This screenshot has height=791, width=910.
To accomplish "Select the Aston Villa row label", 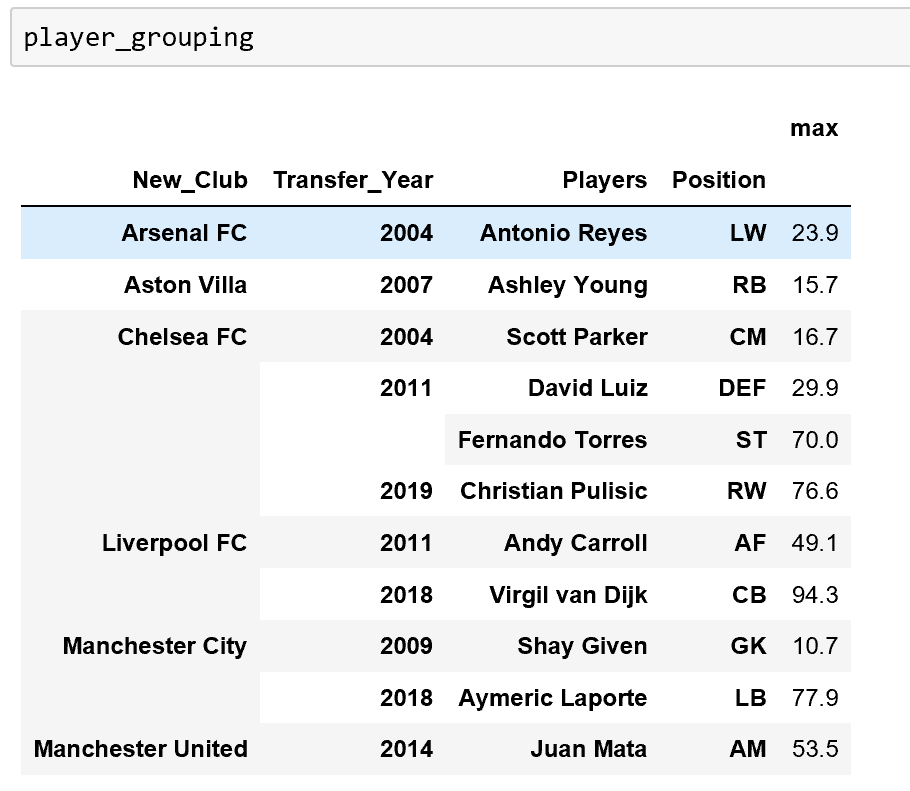I will tap(185, 285).
